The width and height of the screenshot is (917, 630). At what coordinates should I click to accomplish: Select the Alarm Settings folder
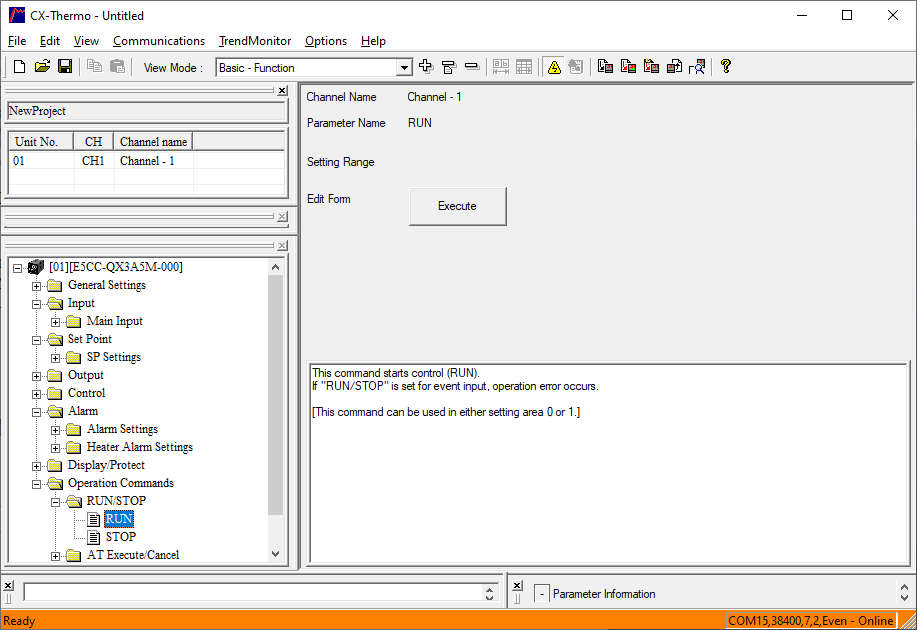point(122,429)
